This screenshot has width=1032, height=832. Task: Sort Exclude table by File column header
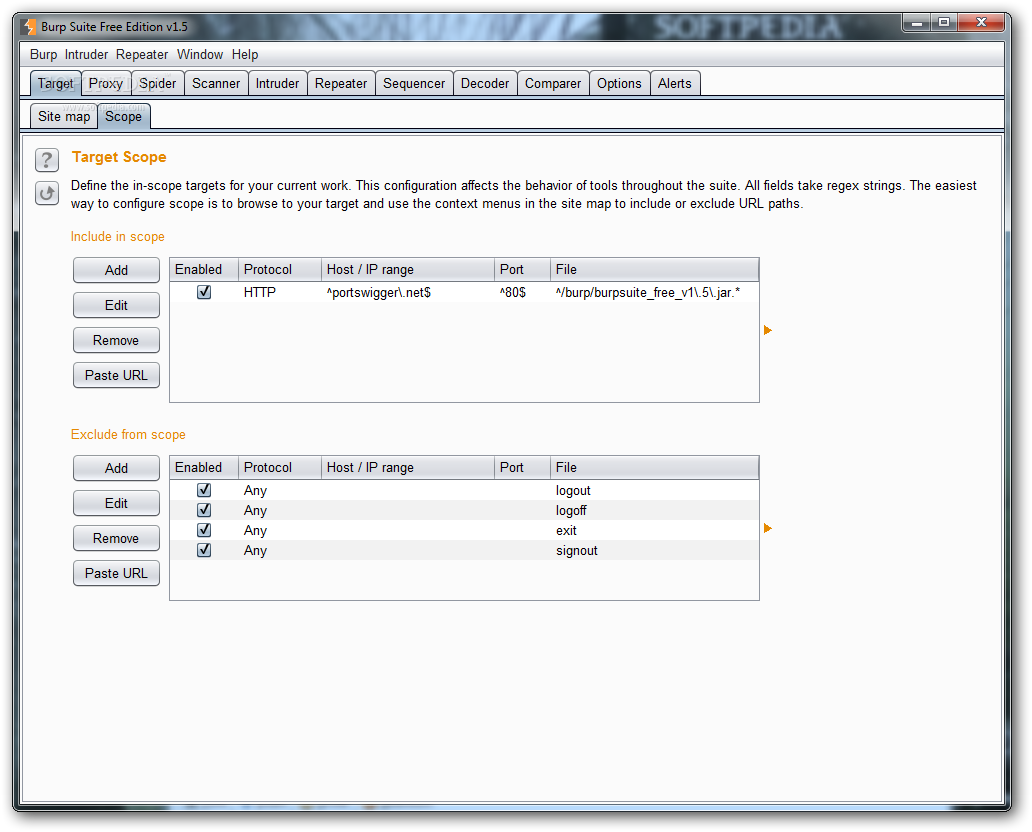(x=654, y=468)
